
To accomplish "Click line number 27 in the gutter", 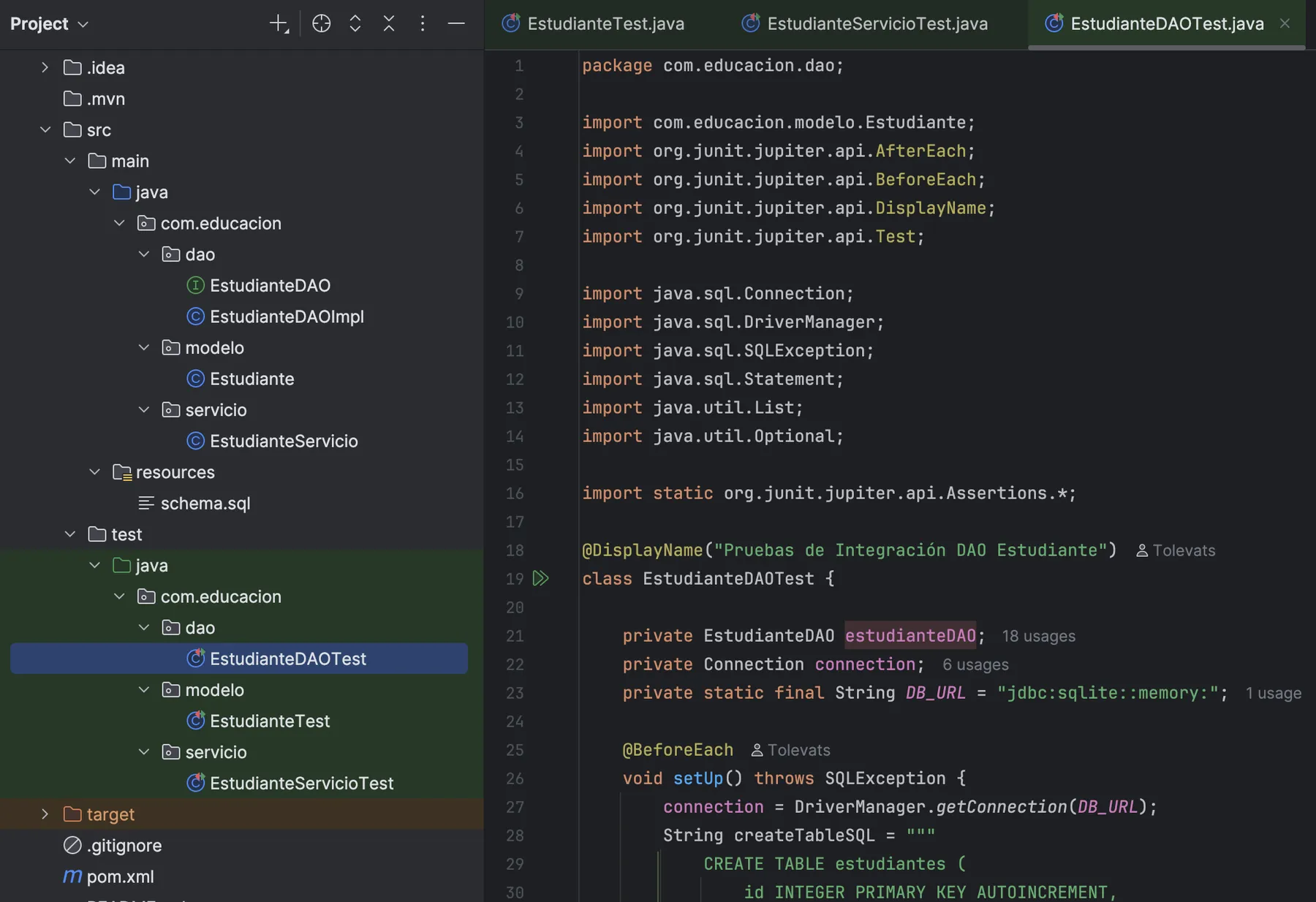I will click(515, 807).
